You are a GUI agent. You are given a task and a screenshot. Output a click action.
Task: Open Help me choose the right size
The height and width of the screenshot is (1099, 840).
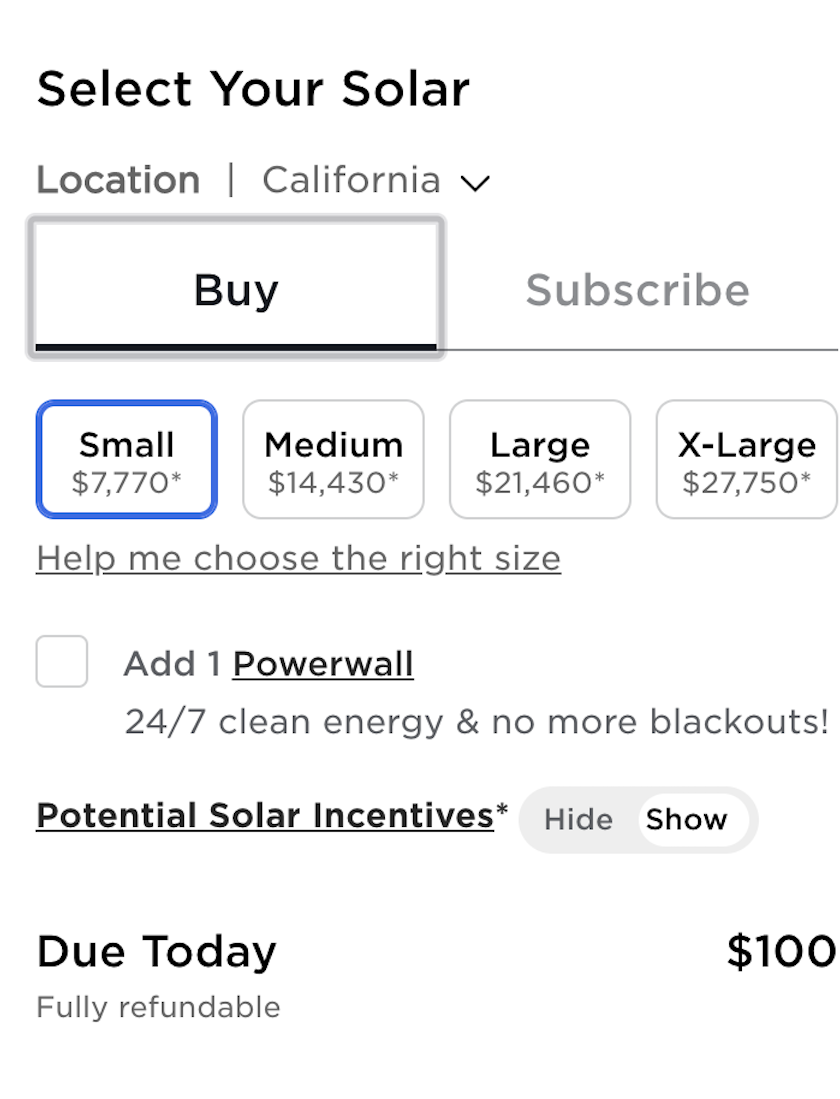[299, 559]
